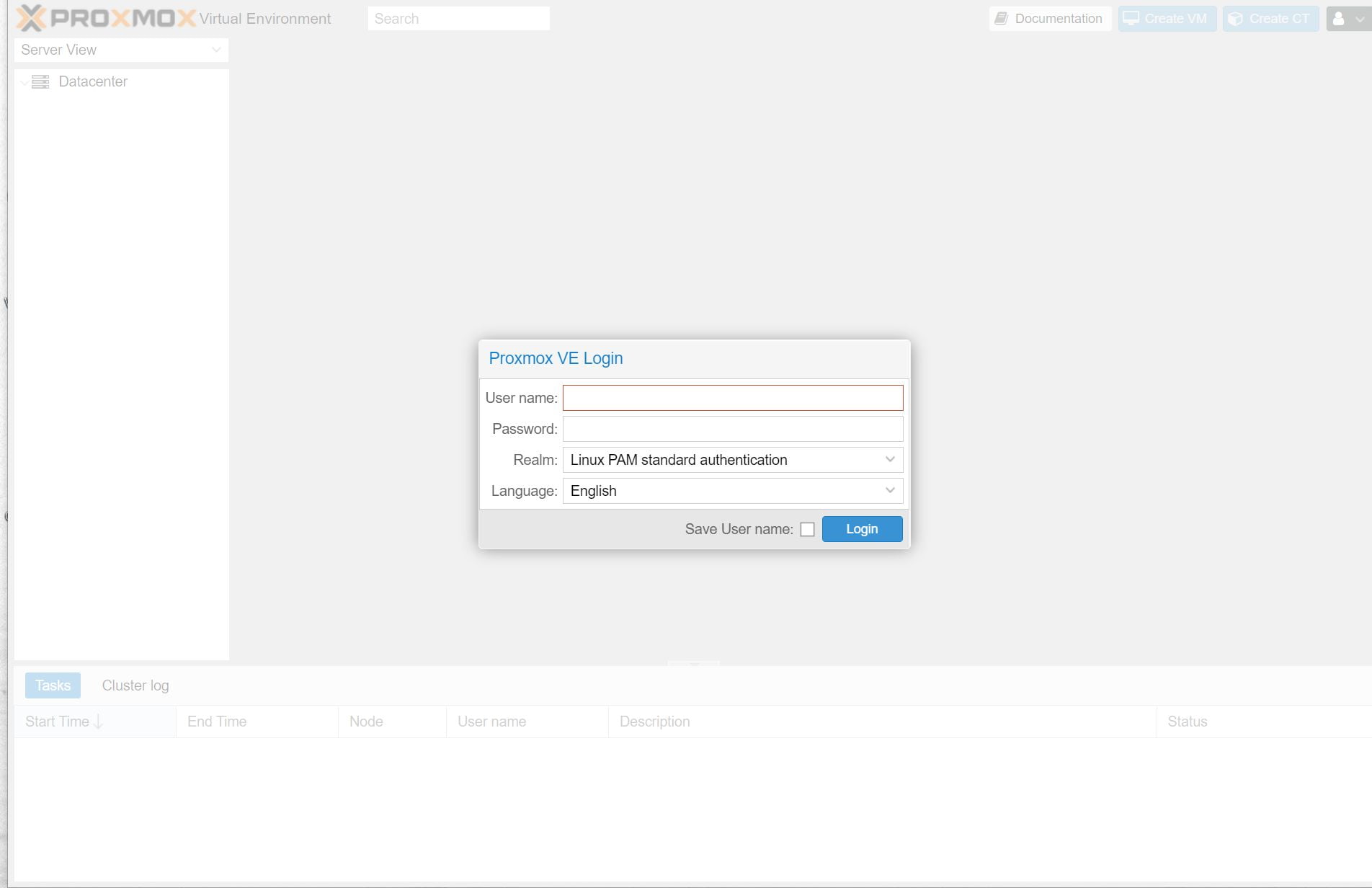Click the Create CT cube icon
Viewport: 1372px width, 888px height.
coord(1235,19)
